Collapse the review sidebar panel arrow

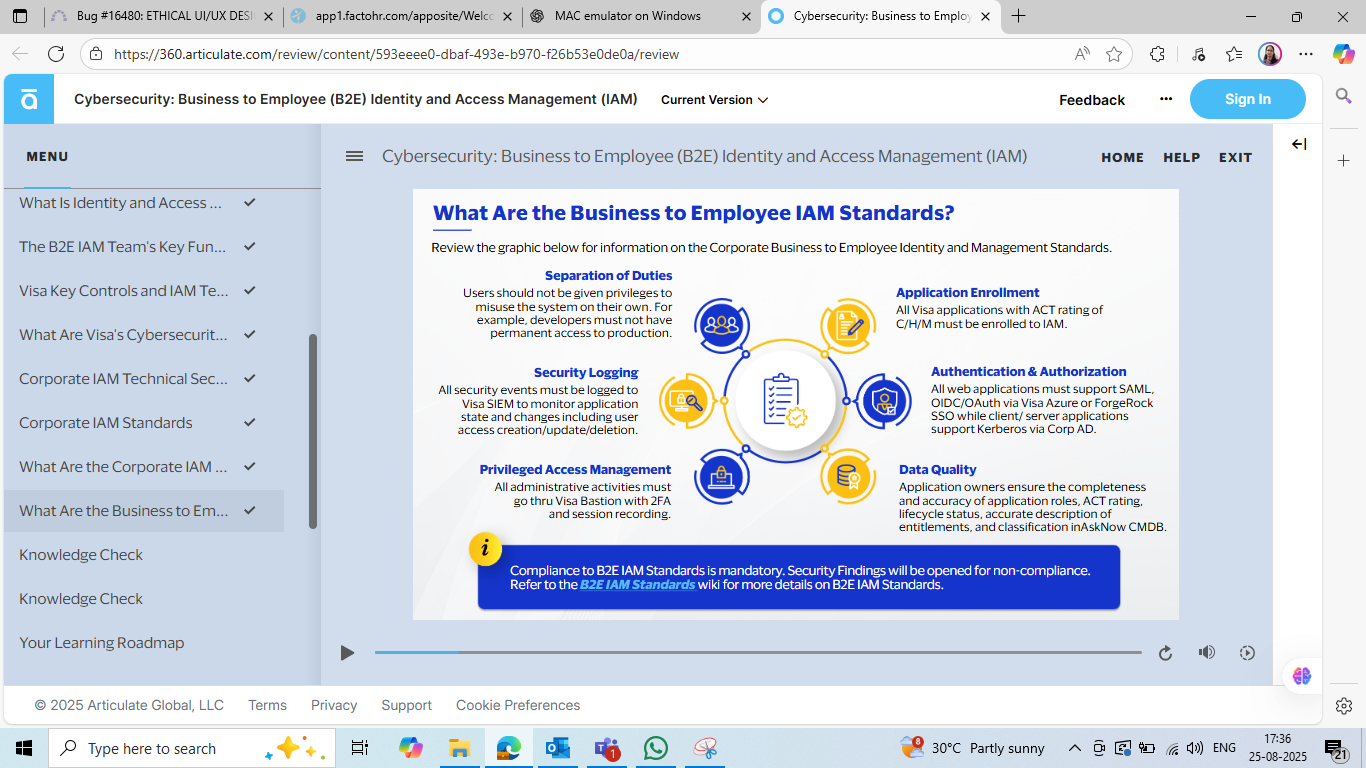1299,144
